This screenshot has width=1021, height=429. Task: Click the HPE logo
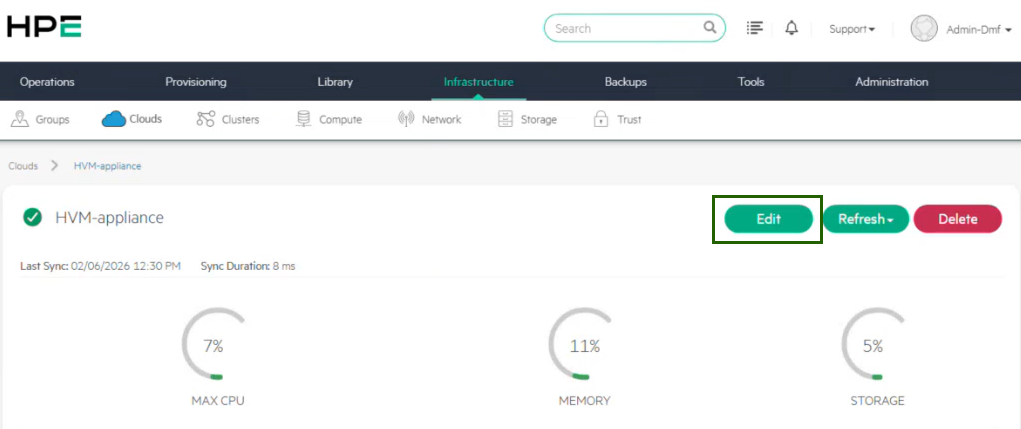coord(44,27)
